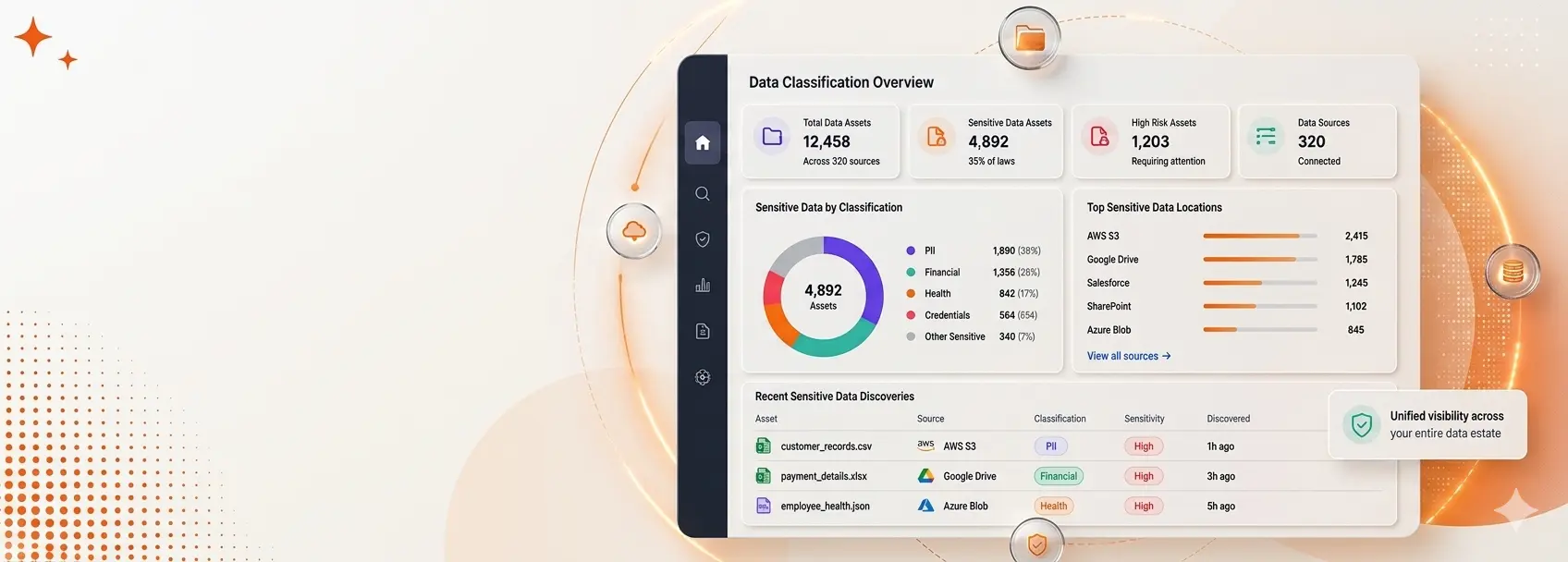
Task: Click the red file icon in High Risk Assets card
Action: [1099, 137]
